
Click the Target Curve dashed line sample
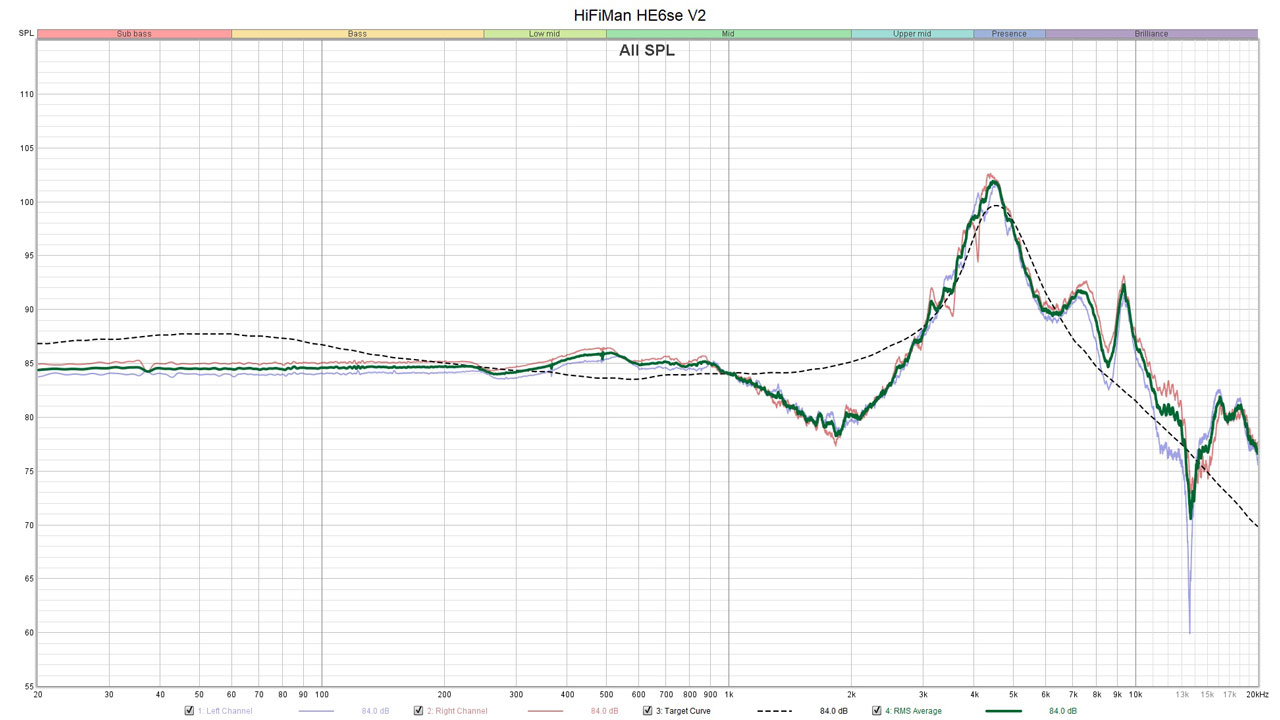click(774, 711)
